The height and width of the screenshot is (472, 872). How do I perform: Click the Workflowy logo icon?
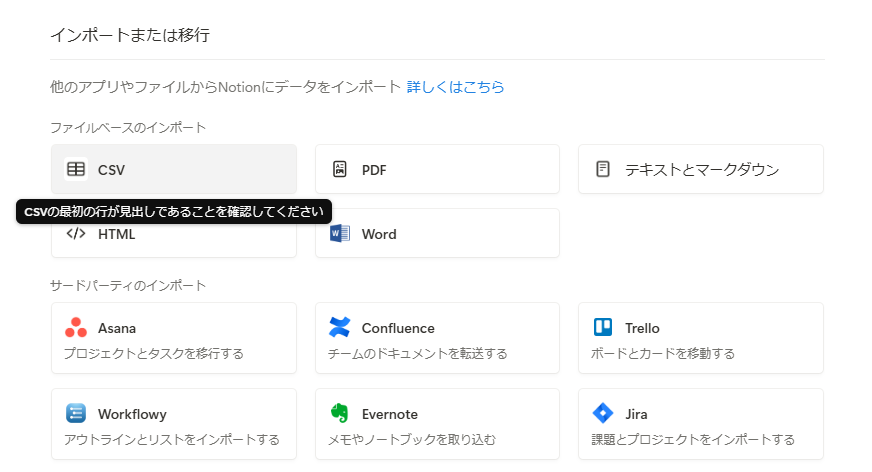tap(76, 413)
